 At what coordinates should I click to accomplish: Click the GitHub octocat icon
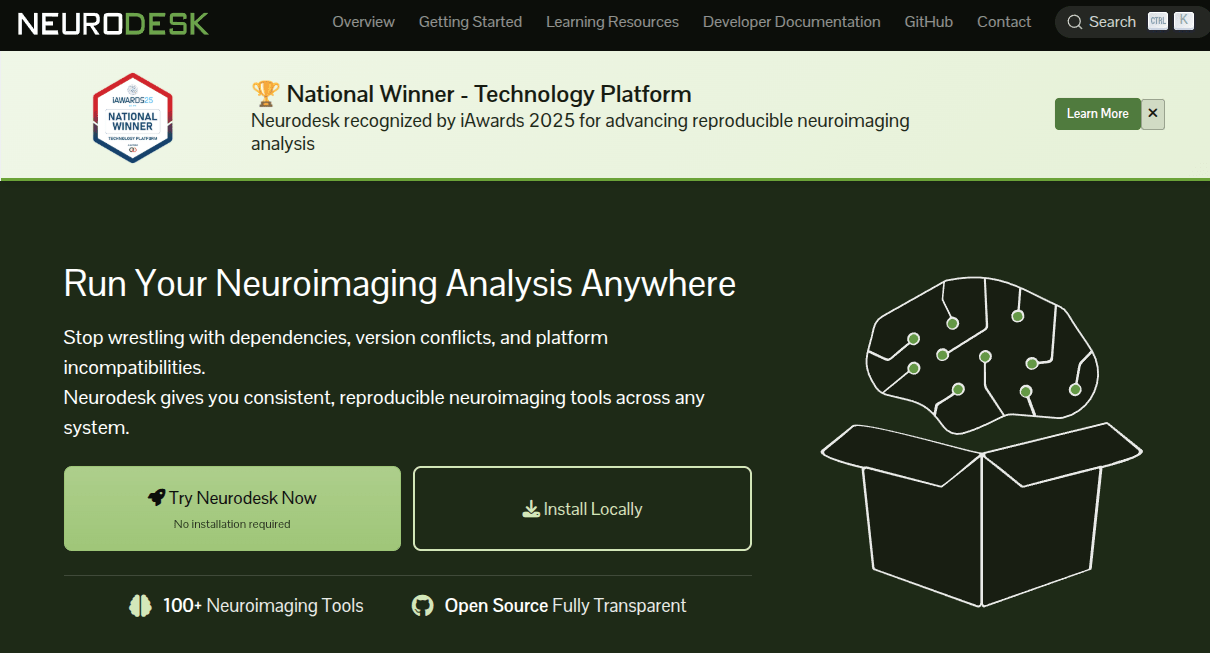(x=422, y=606)
